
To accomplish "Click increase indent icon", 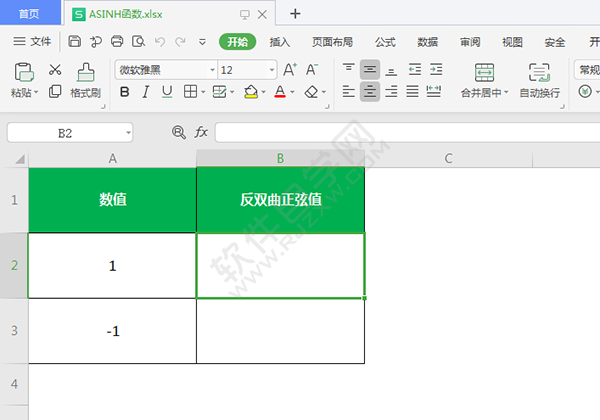I will point(436,69).
